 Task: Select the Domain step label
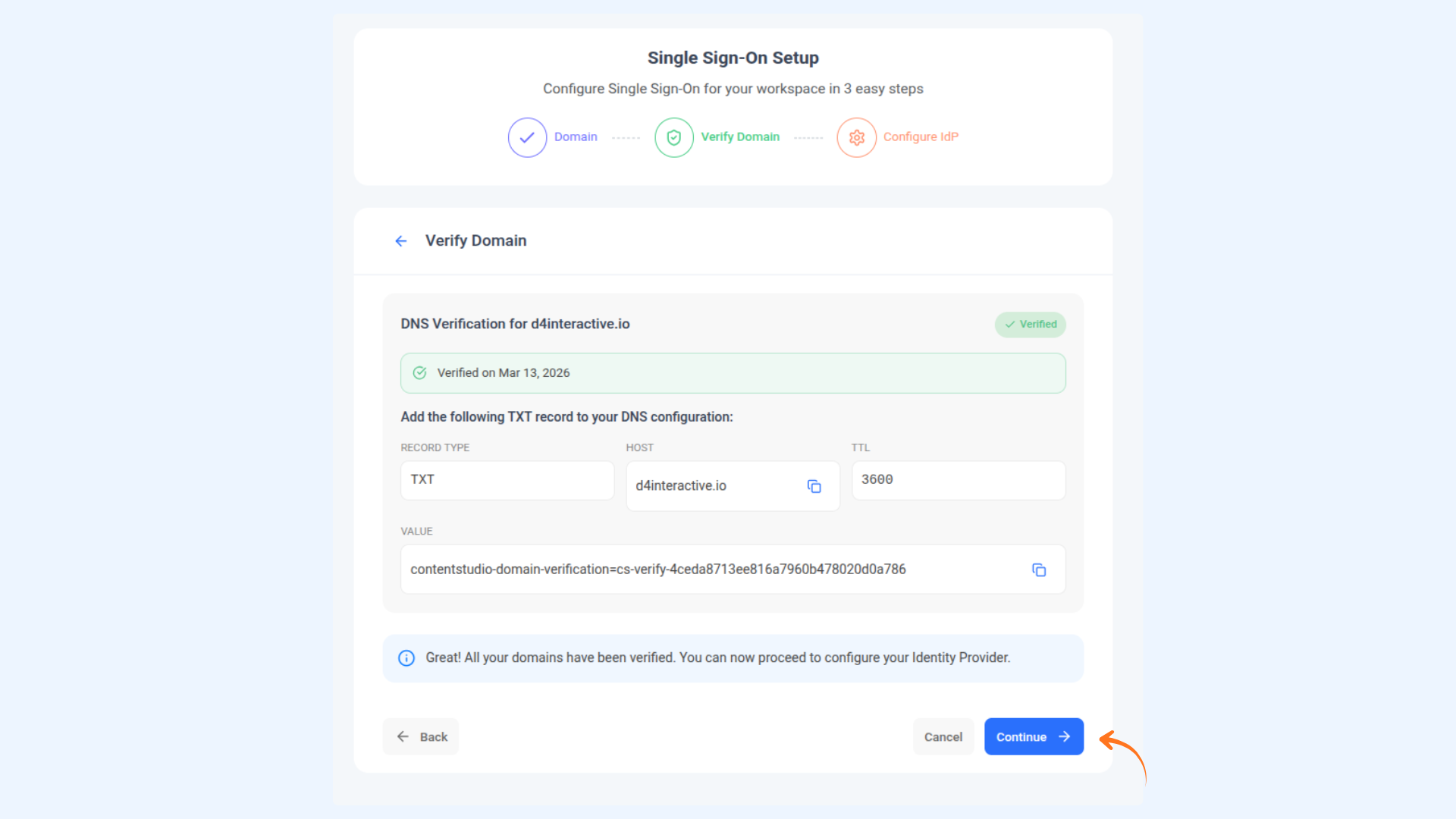[x=576, y=136]
